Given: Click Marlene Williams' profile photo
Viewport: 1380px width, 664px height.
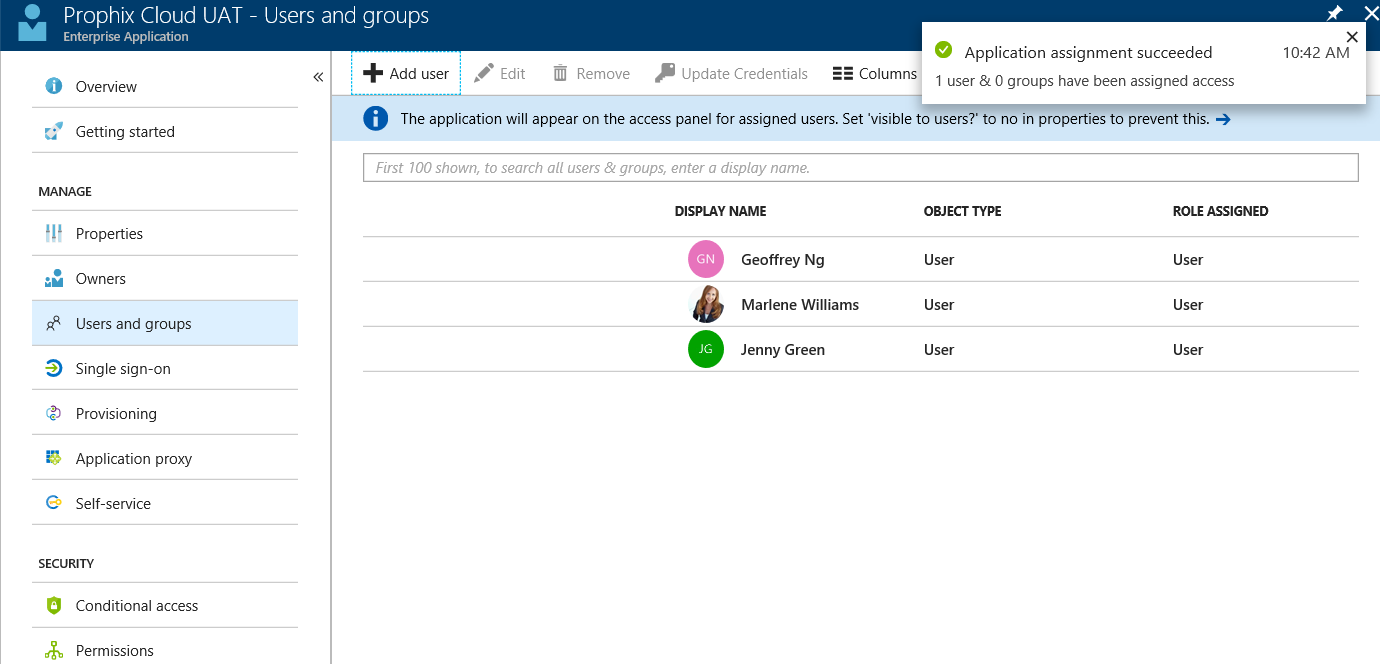Looking at the screenshot, I should pyautogui.click(x=706, y=304).
